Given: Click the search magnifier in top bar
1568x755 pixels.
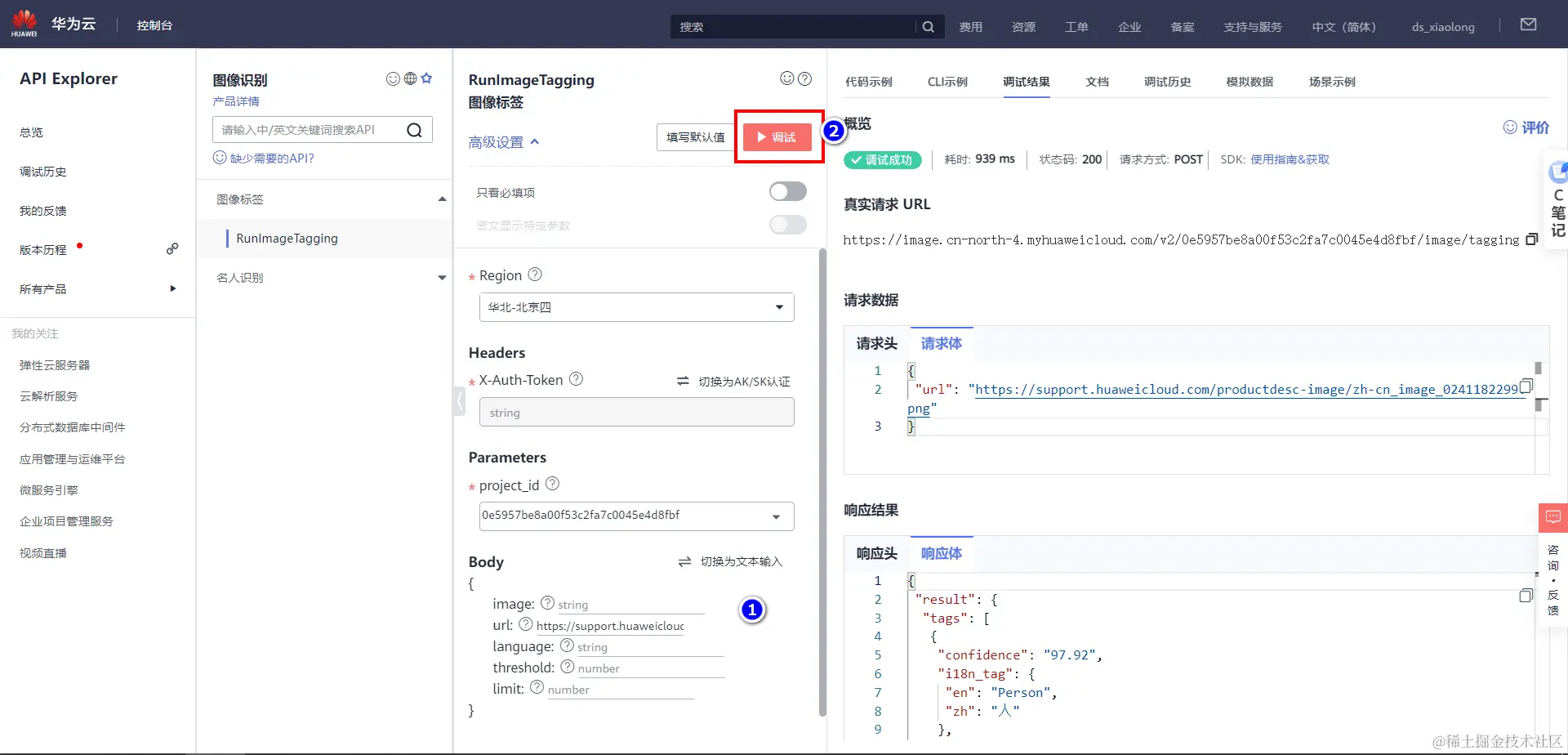Looking at the screenshot, I should [928, 27].
